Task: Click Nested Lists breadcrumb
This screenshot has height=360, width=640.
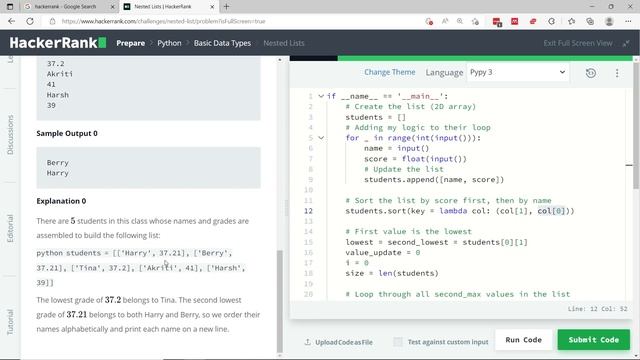Action: tap(284, 43)
